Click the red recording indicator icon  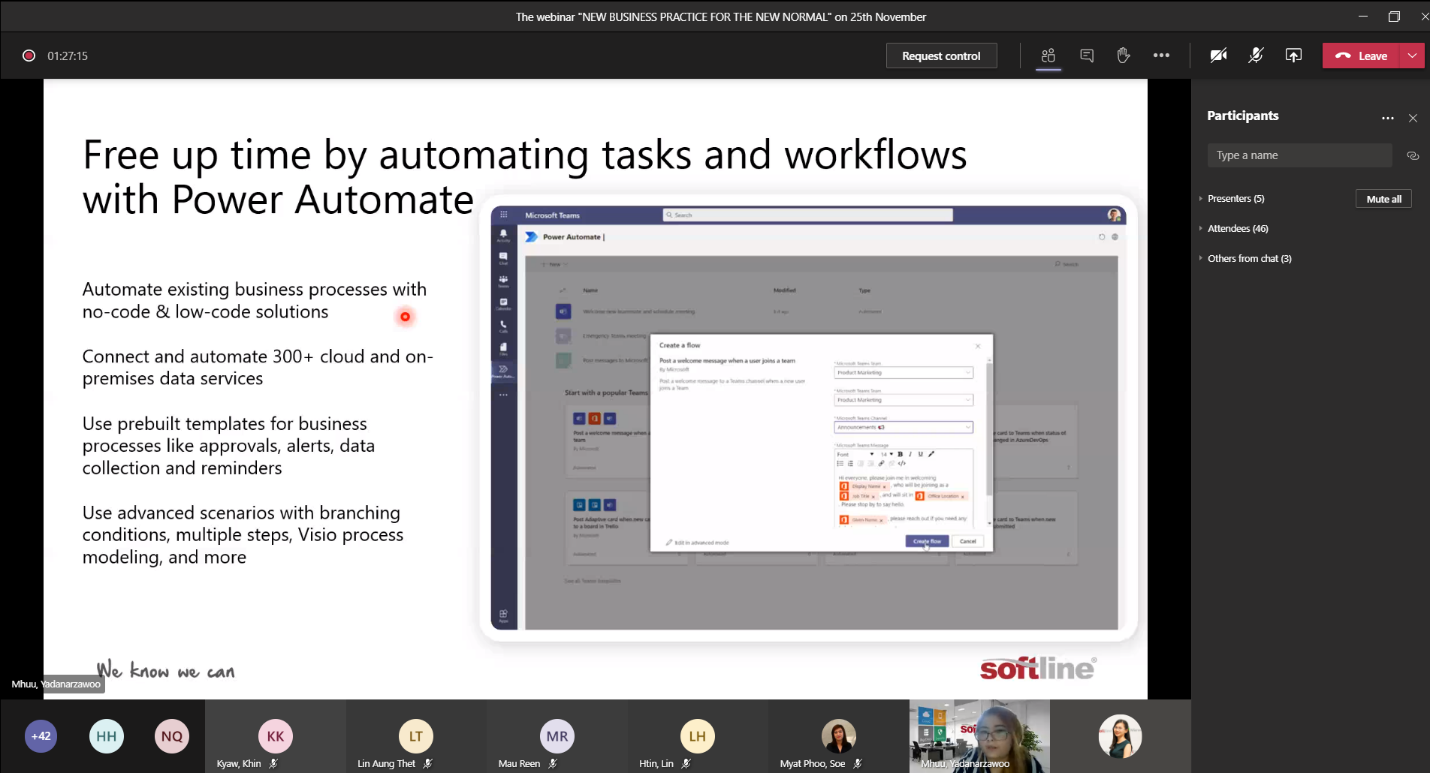point(29,56)
